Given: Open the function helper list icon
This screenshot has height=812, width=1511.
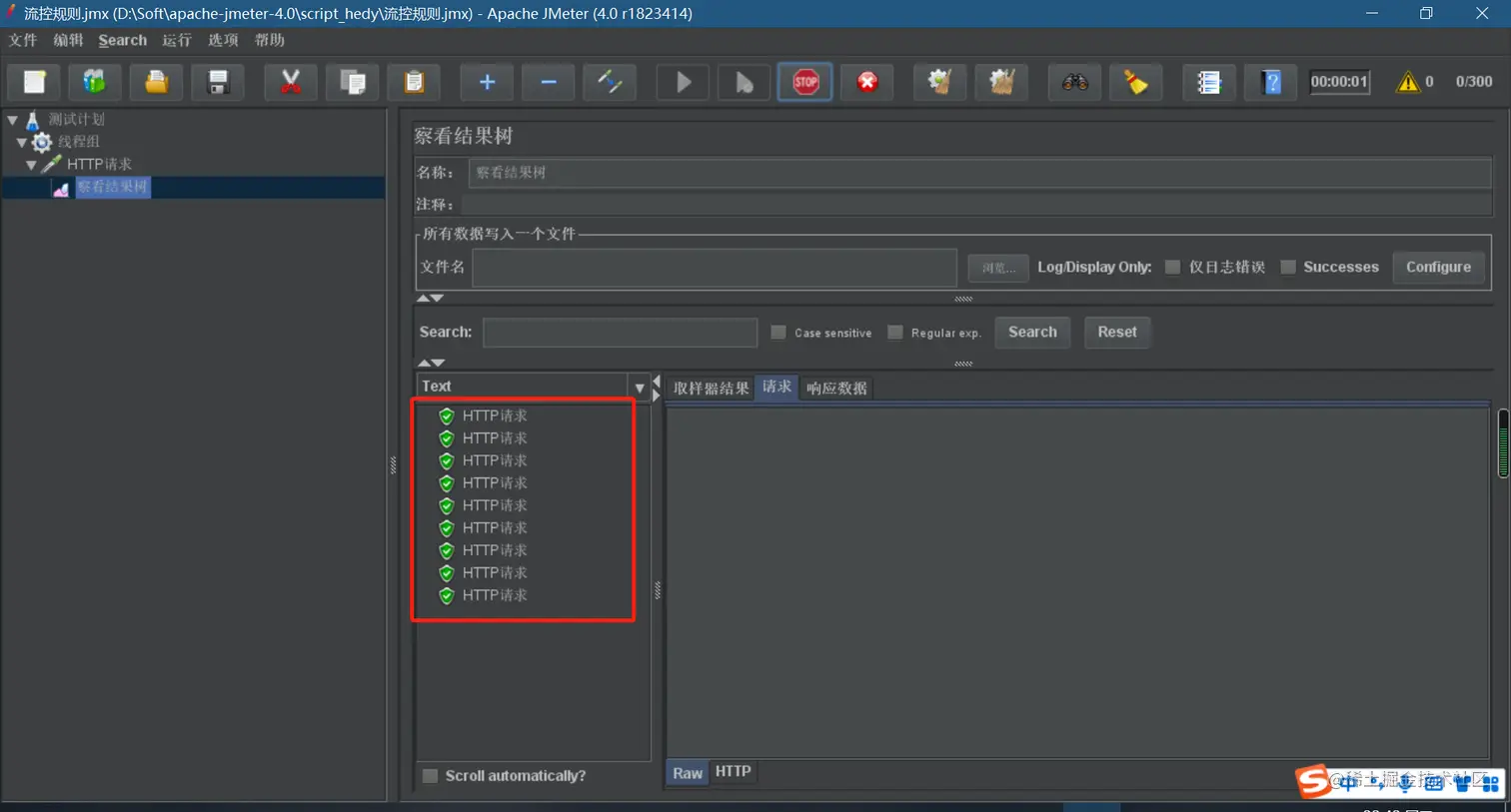Looking at the screenshot, I should tap(1209, 82).
